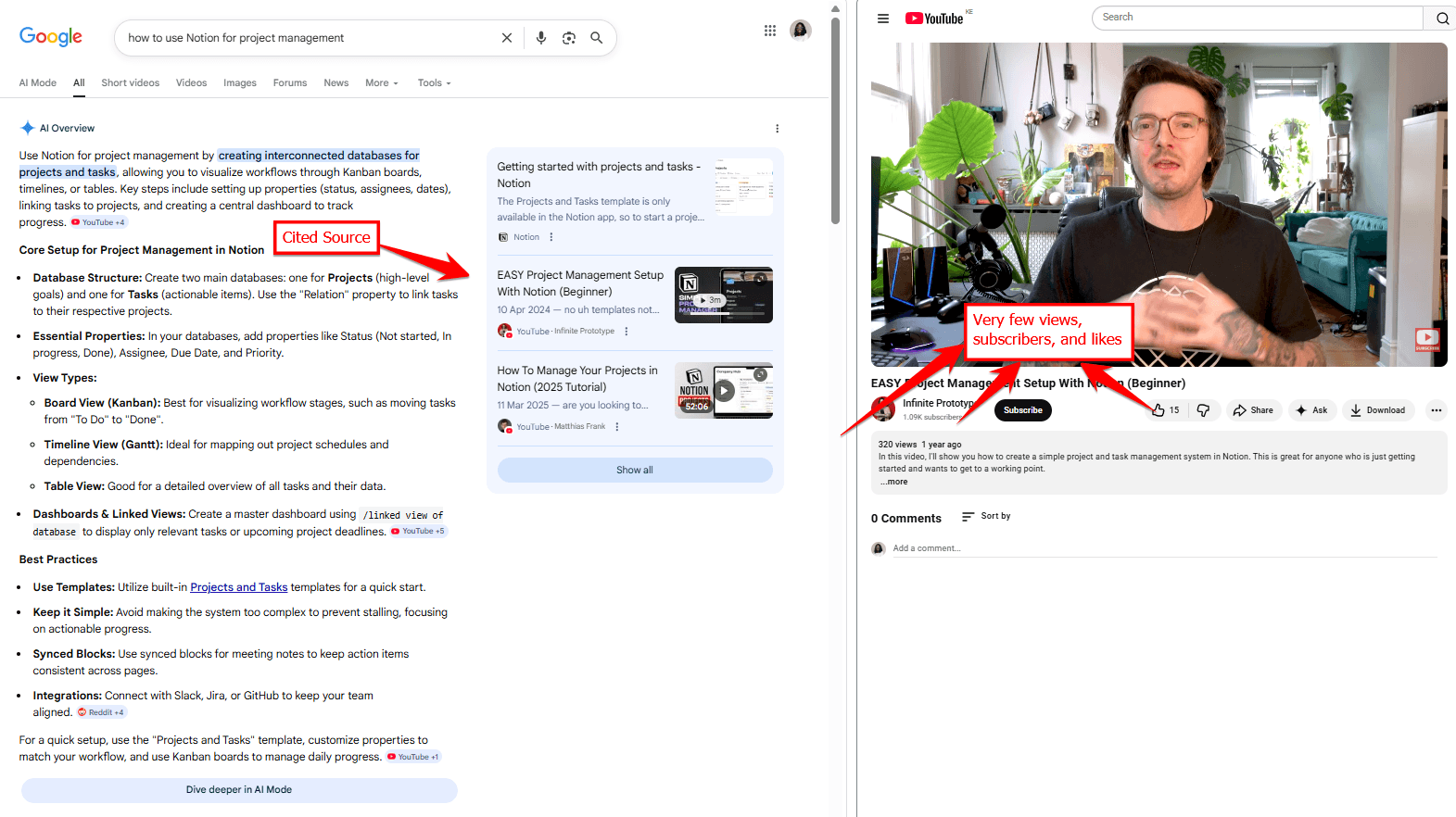
Task: Dislike the YouTube video
Action: [x=1203, y=410]
